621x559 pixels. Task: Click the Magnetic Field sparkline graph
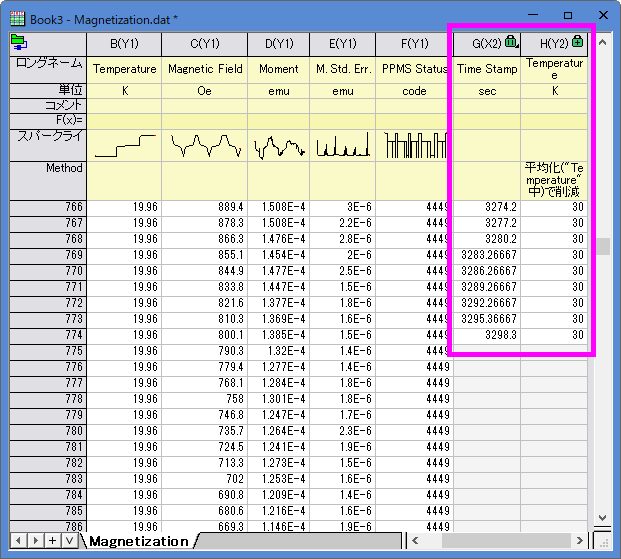(205, 145)
